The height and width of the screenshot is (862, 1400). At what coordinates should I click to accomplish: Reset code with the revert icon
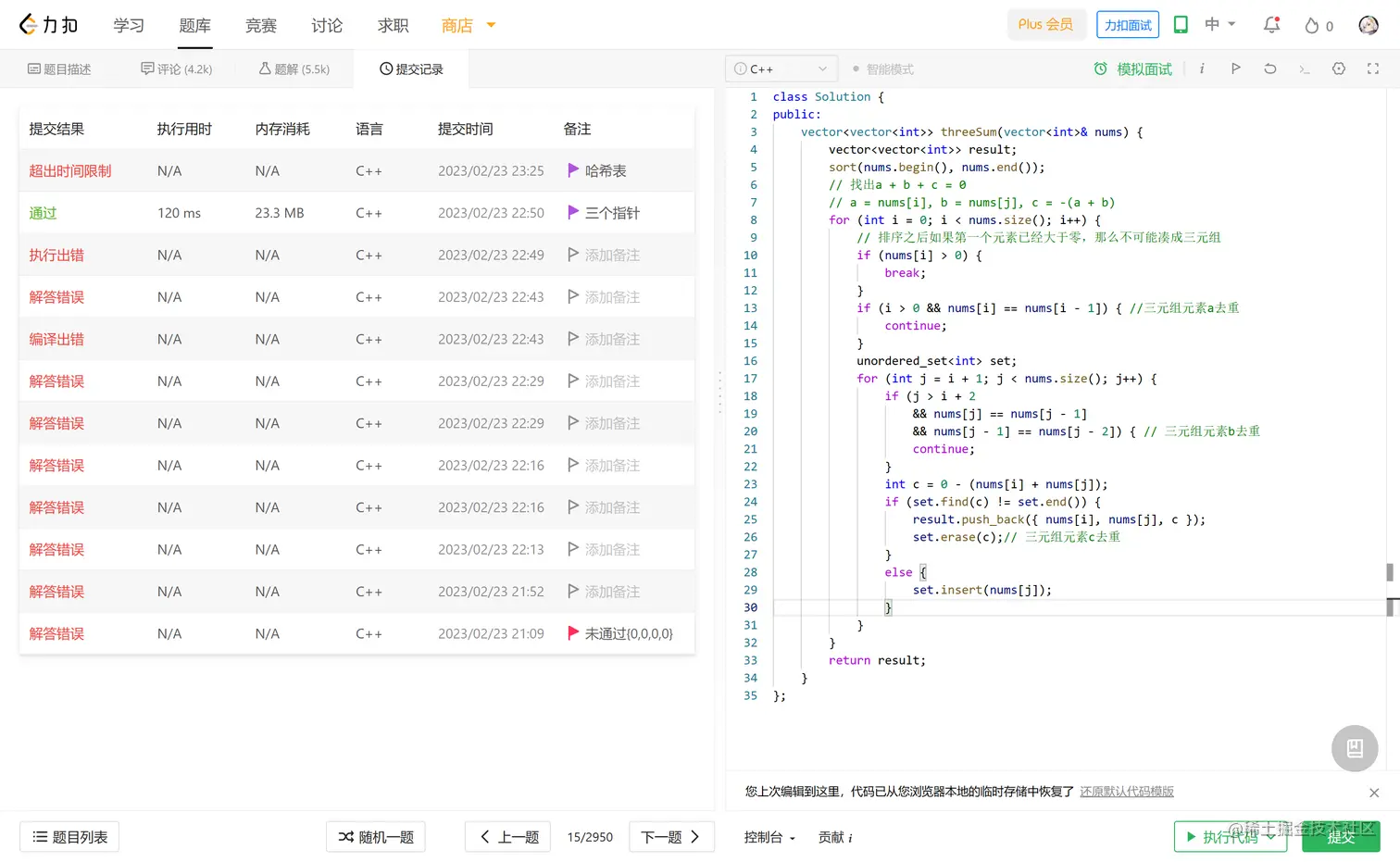point(1270,69)
